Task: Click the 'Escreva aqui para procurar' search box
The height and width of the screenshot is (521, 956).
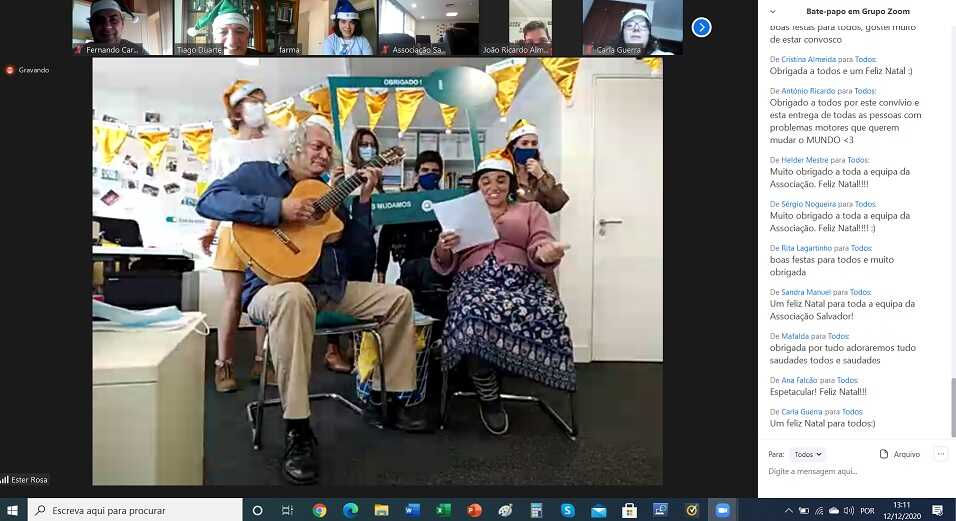Action: pos(135,510)
